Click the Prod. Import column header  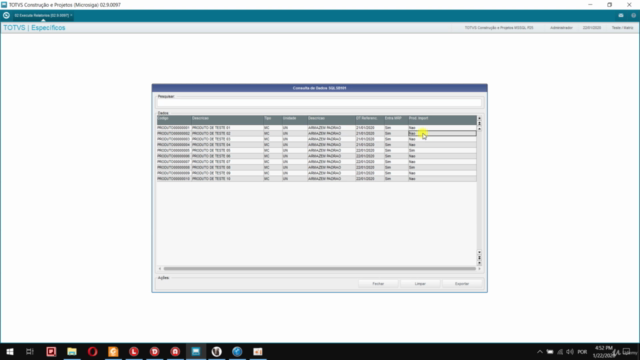(x=442, y=120)
